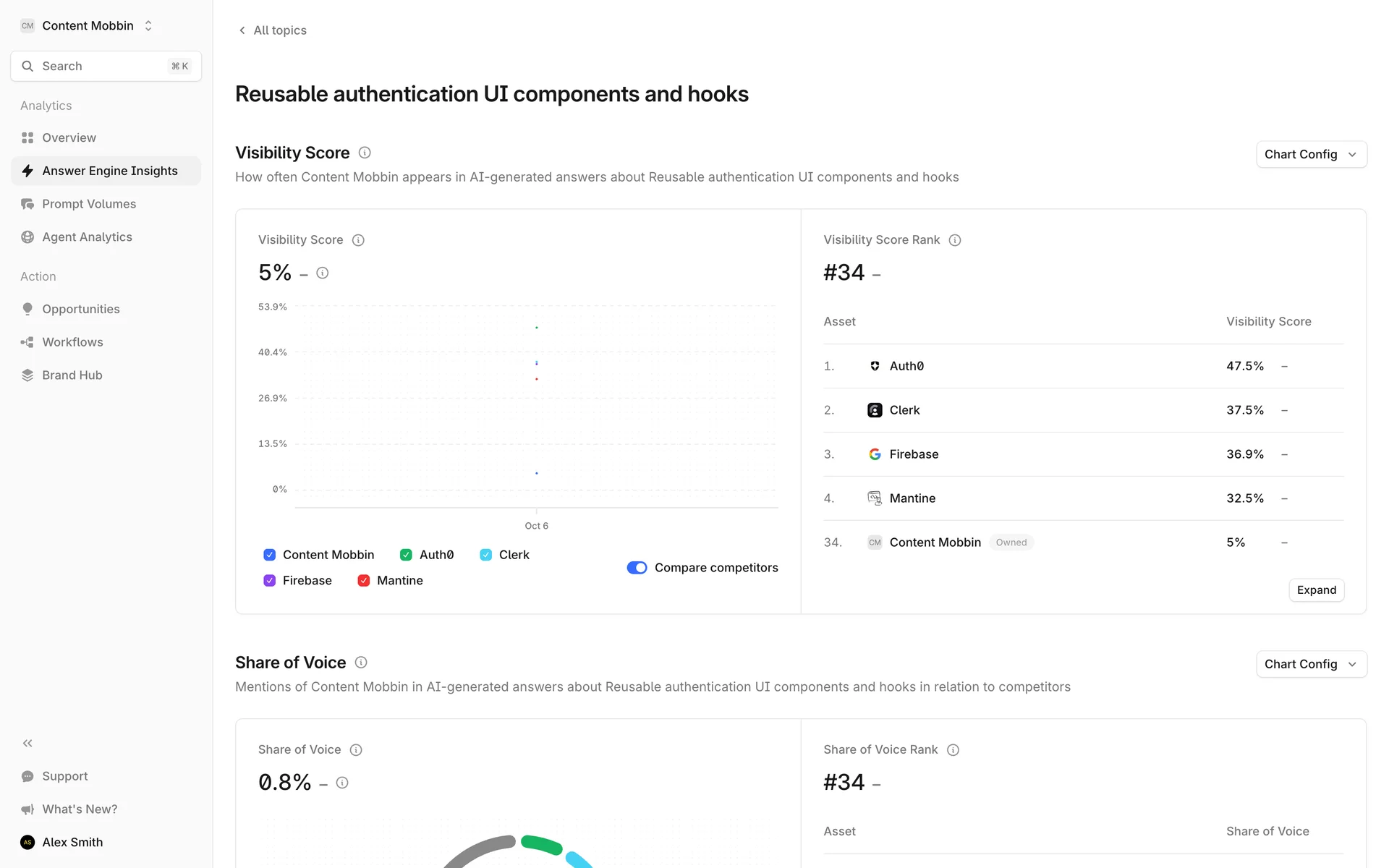Expand the visibility rank table
1389x868 pixels.
click(x=1316, y=590)
